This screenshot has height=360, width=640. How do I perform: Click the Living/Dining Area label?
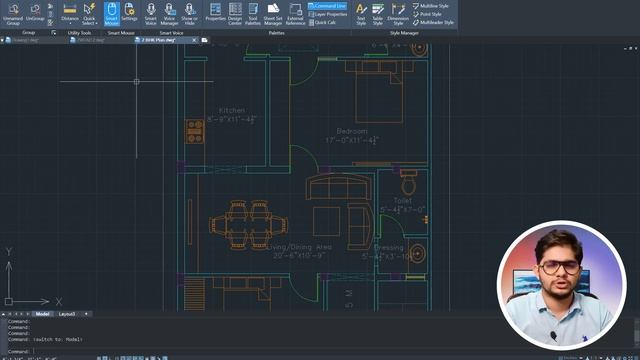click(x=300, y=247)
